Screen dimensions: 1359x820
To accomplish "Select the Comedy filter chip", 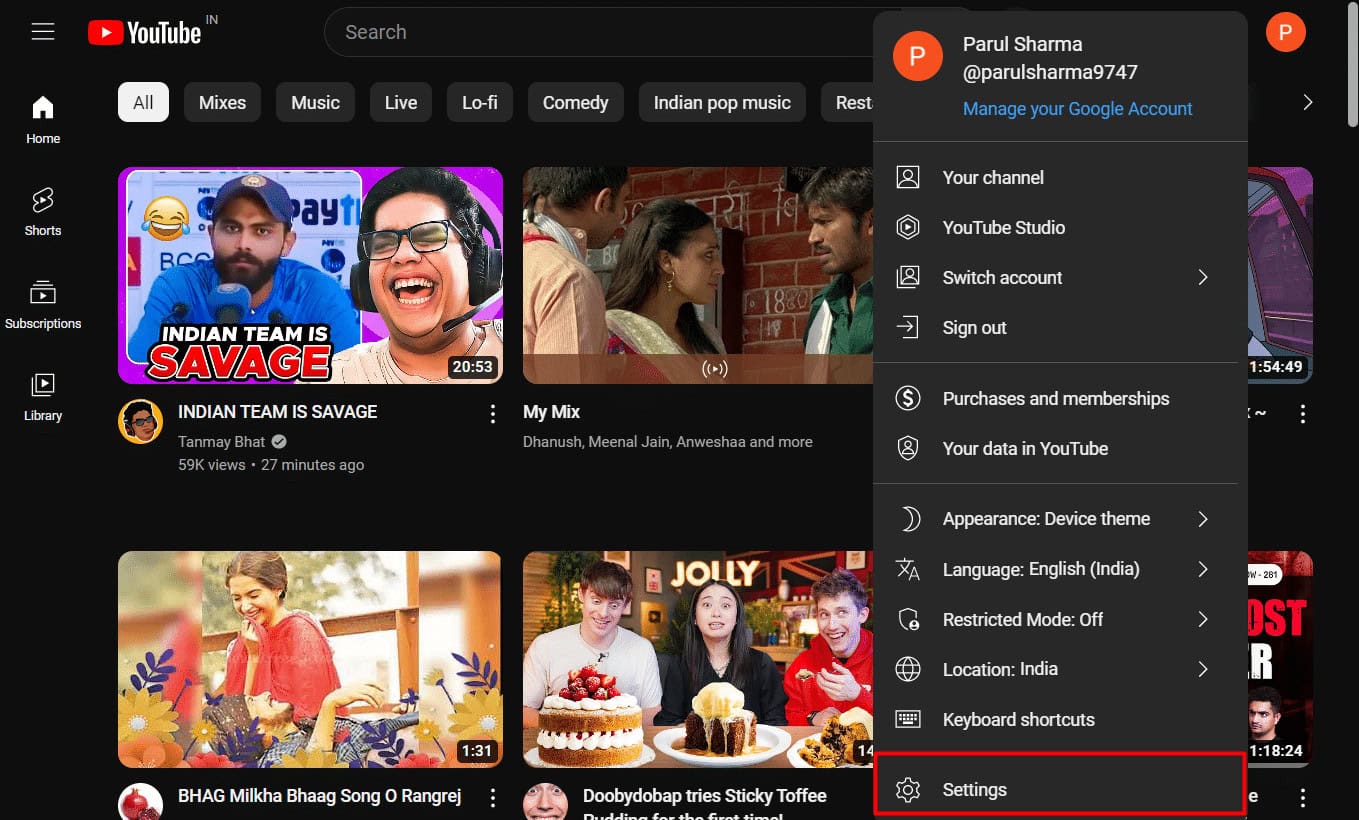I will [x=575, y=103].
